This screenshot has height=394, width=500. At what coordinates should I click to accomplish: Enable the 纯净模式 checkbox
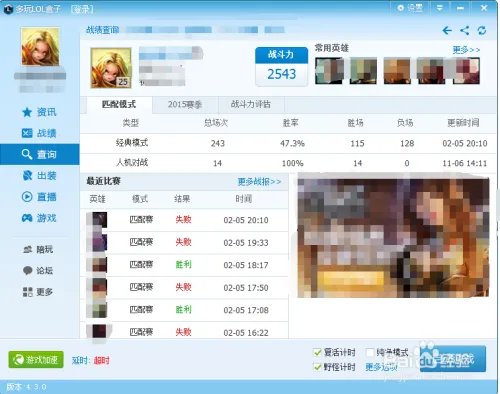tap(369, 352)
